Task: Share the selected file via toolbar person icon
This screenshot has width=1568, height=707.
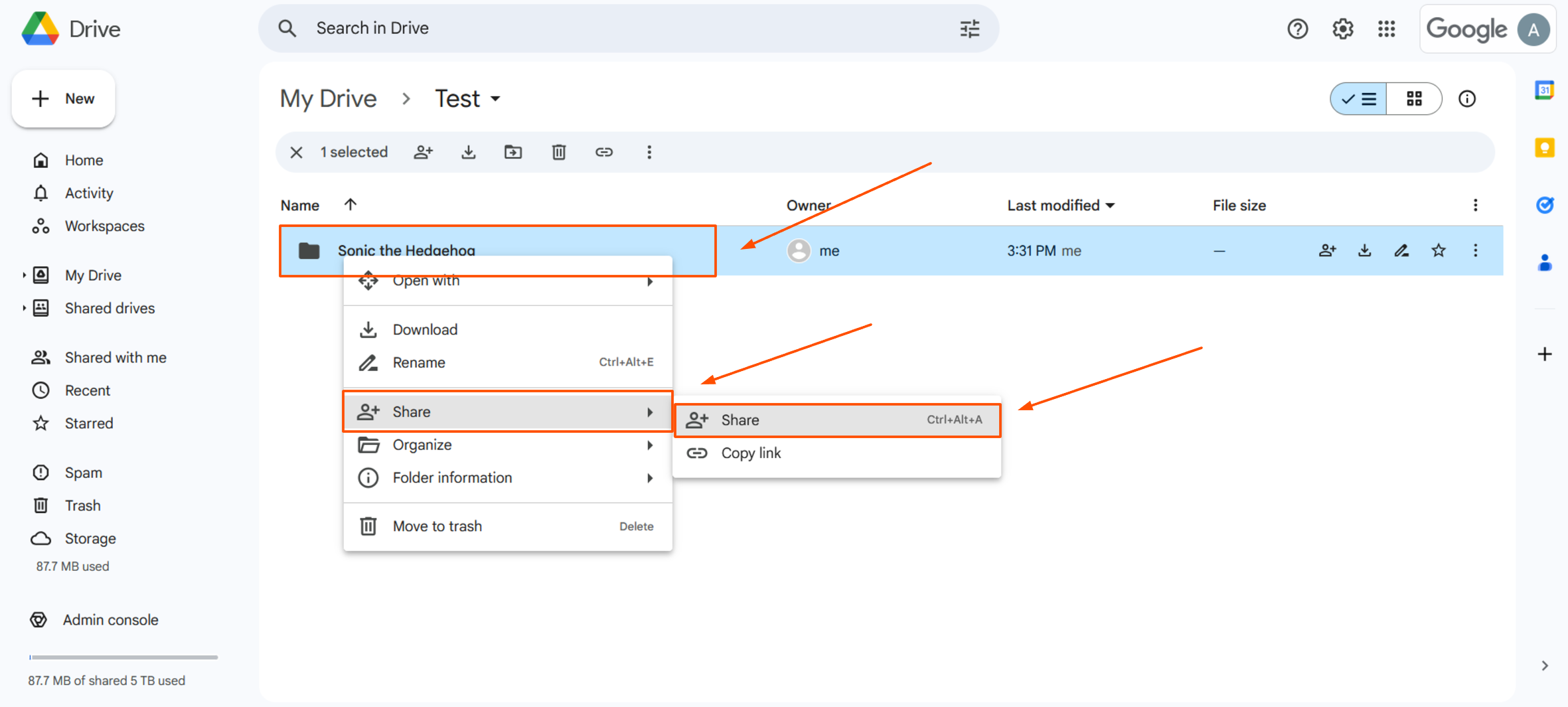Action: pyautogui.click(x=424, y=152)
